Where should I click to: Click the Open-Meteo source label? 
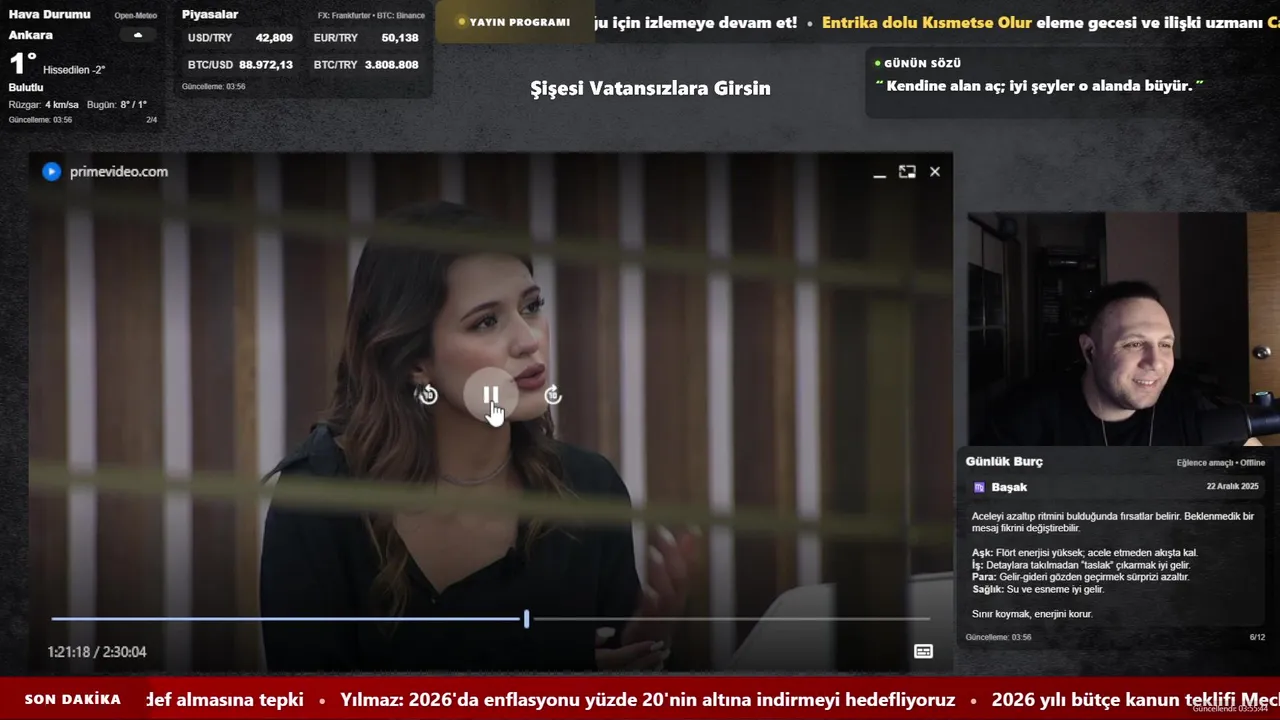(136, 16)
